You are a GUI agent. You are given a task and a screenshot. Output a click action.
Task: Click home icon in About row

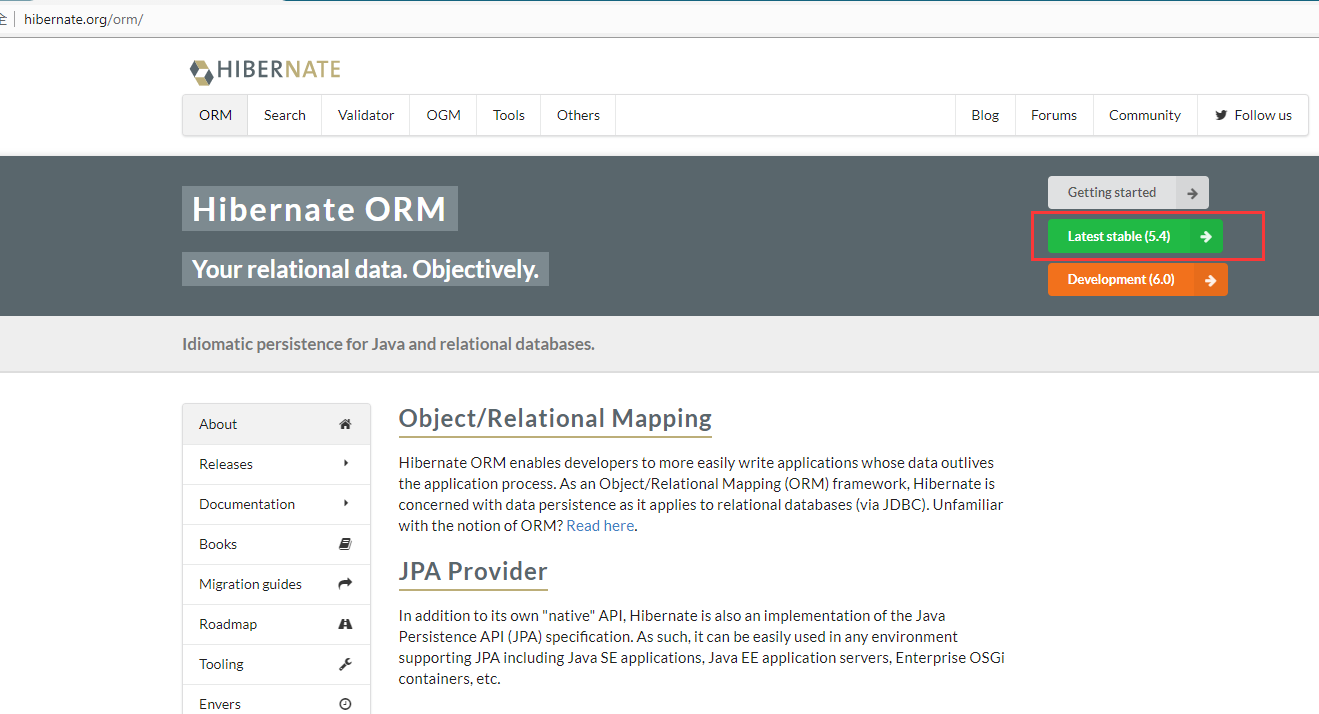(x=345, y=424)
